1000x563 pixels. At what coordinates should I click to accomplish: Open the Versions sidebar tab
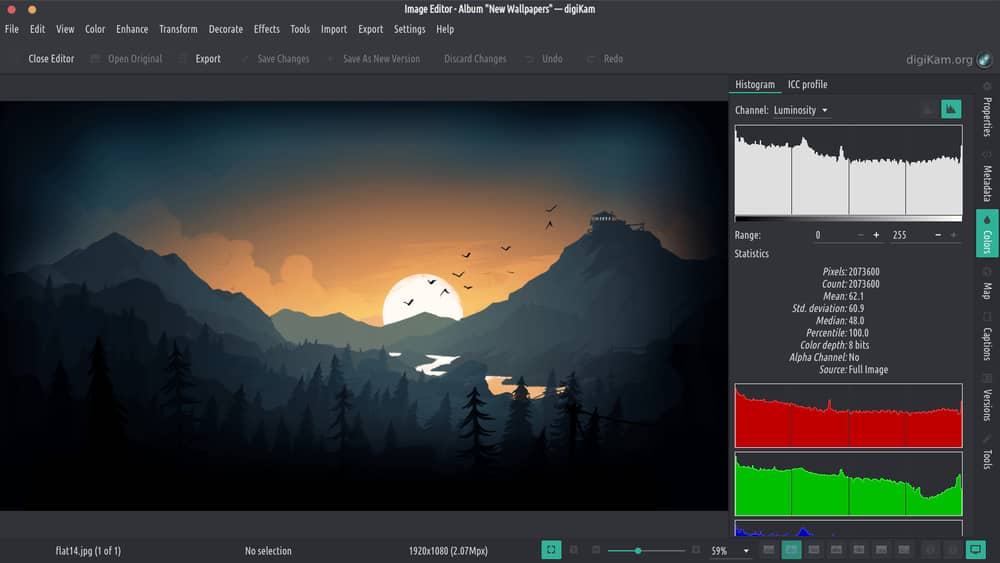(987, 398)
